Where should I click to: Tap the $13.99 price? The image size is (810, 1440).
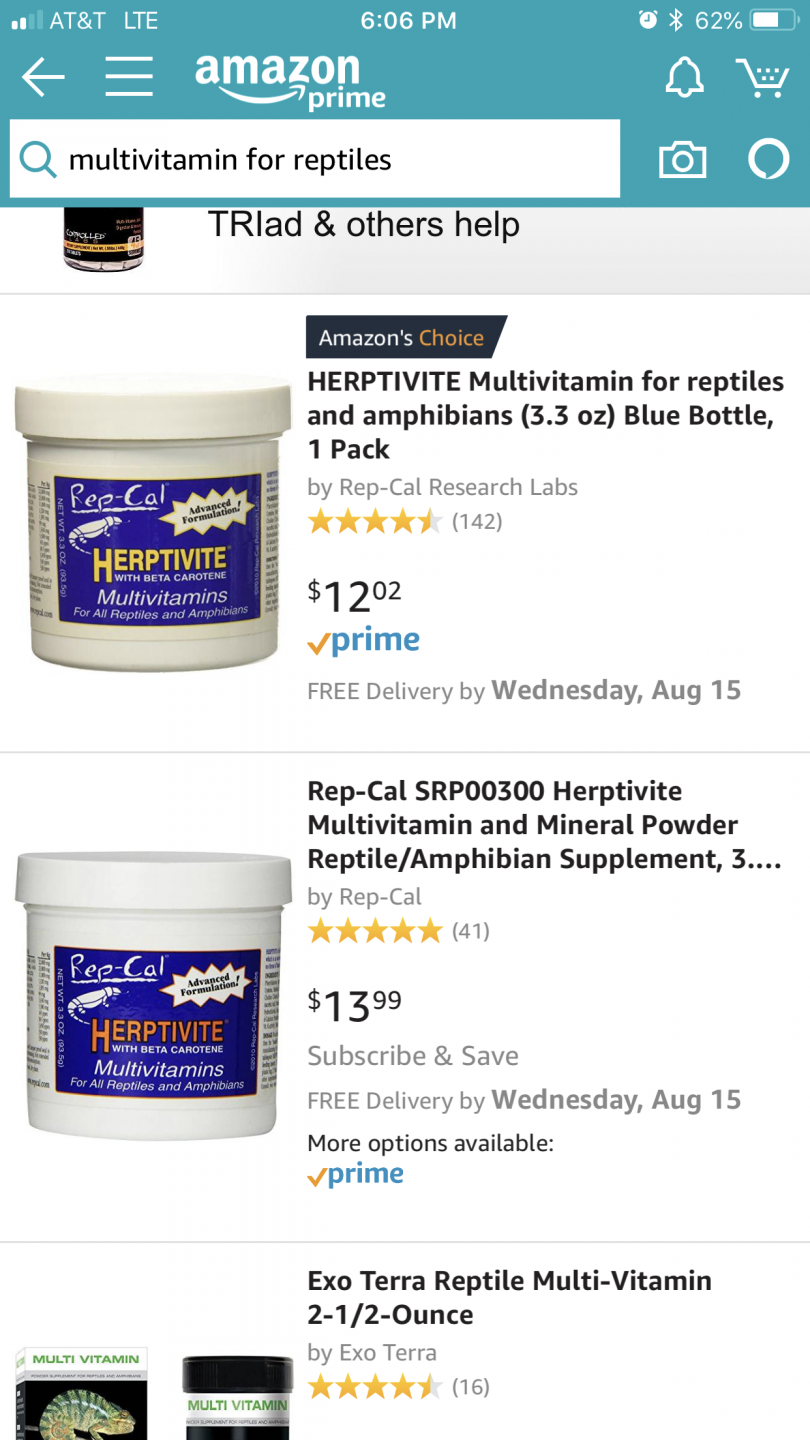click(x=355, y=1004)
